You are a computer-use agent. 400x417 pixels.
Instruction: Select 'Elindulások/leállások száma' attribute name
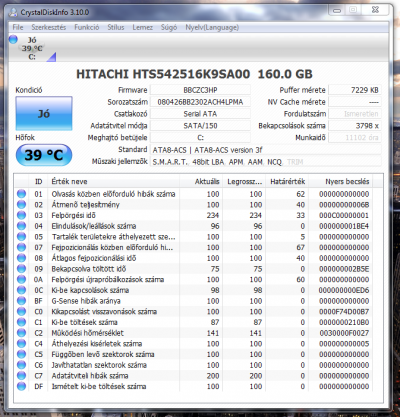(94, 226)
